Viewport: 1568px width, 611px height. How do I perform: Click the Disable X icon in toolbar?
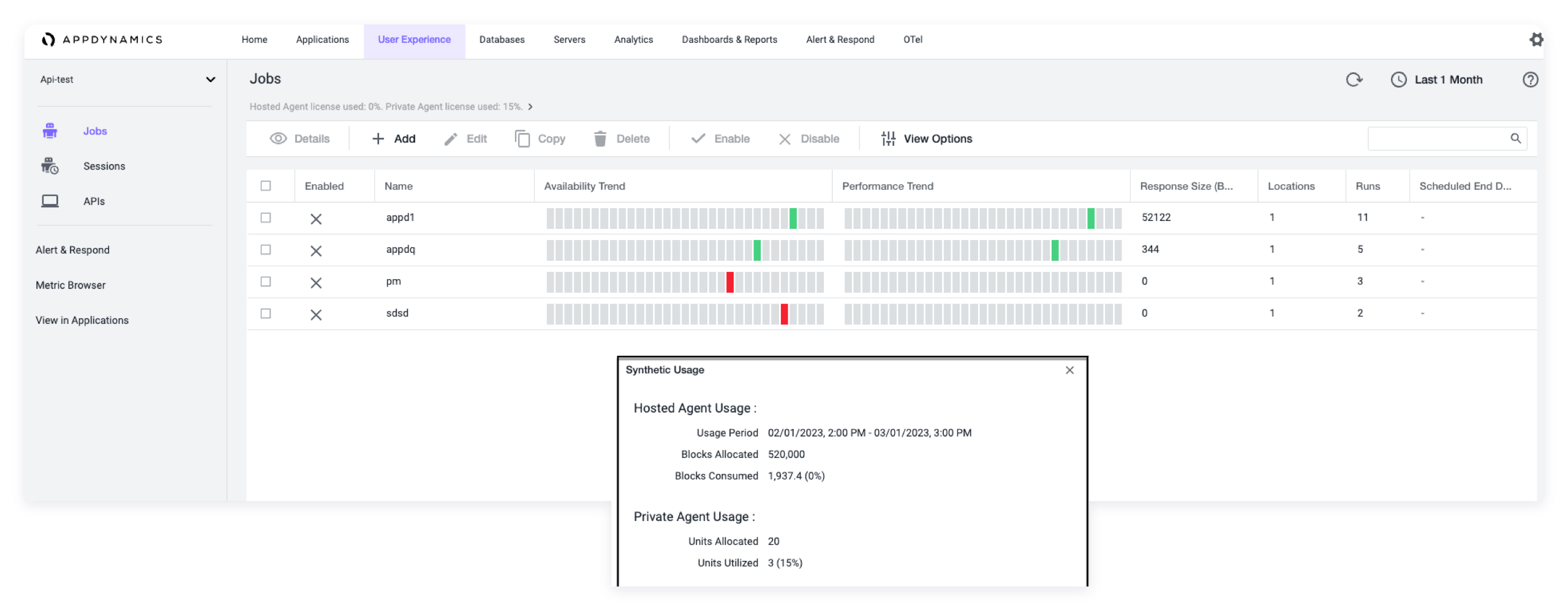click(785, 140)
